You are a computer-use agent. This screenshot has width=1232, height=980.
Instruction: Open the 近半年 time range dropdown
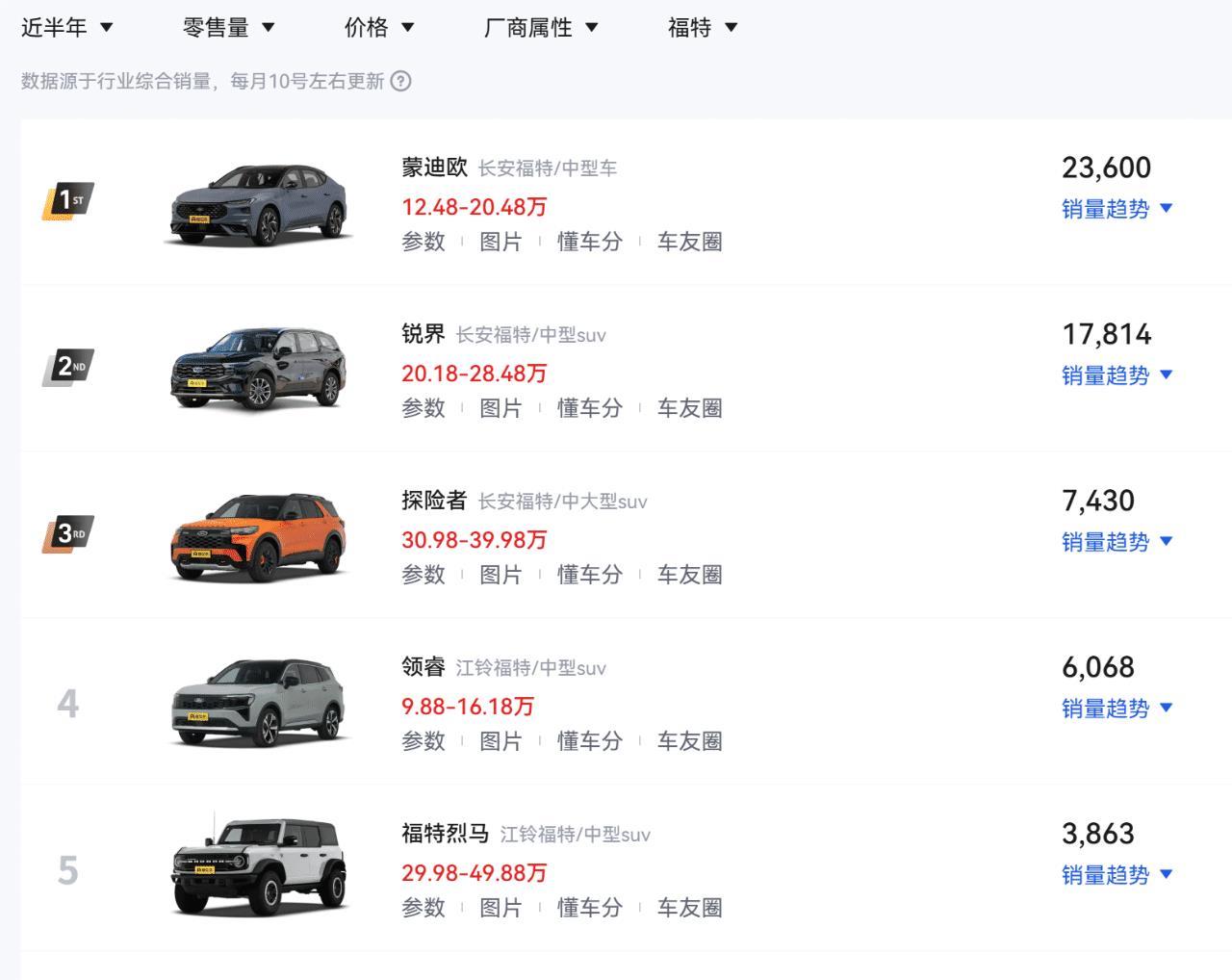tap(66, 28)
